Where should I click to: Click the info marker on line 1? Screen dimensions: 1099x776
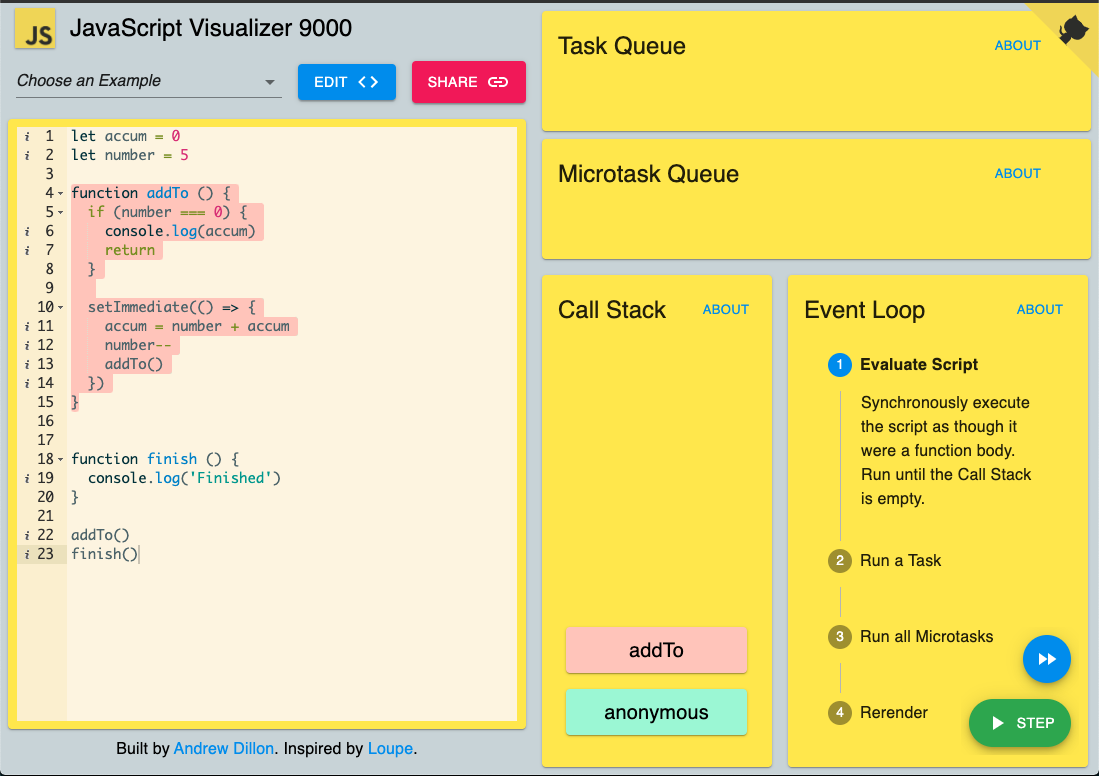(x=27, y=136)
